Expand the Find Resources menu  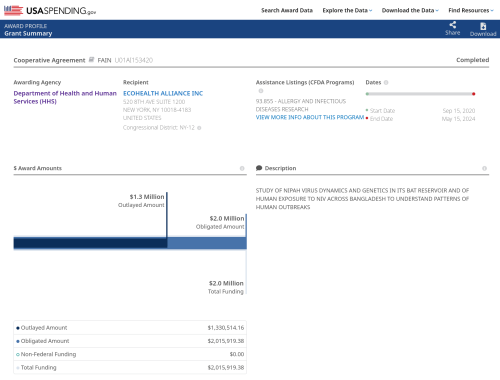click(471, 10)
